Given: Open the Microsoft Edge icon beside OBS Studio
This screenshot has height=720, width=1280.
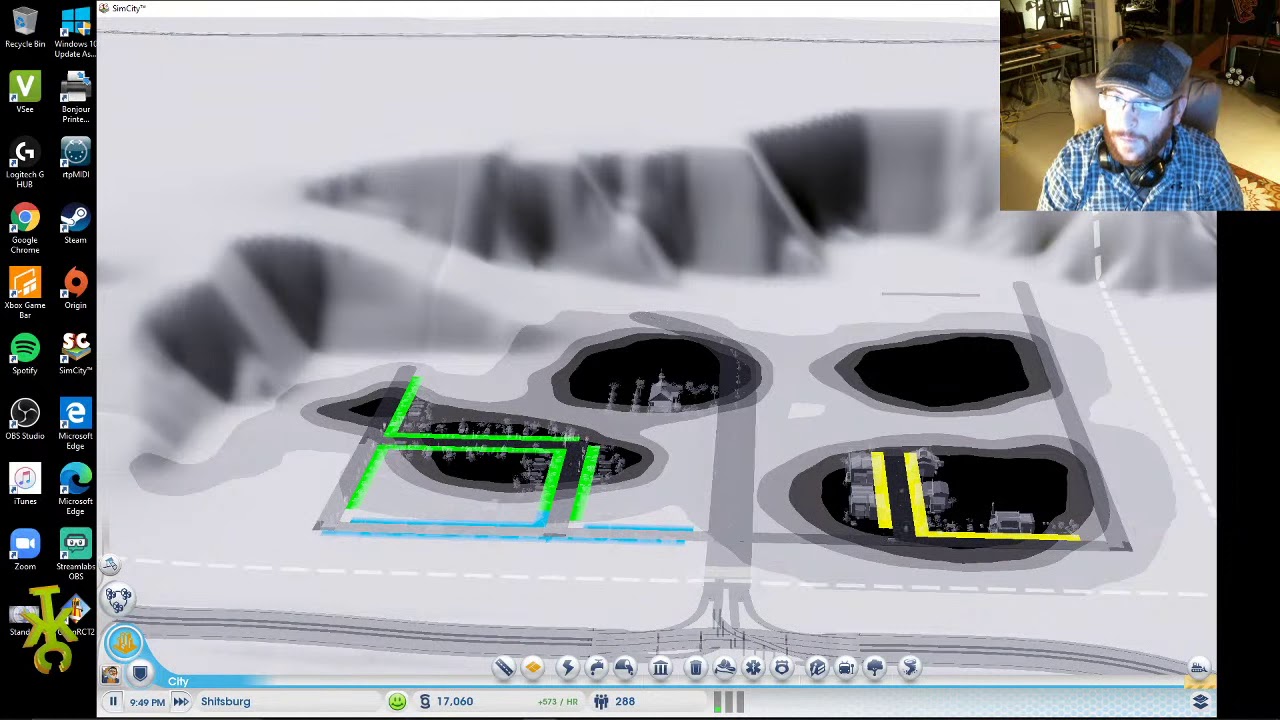Looking at the screenshot, I should (x=76, y=425).
